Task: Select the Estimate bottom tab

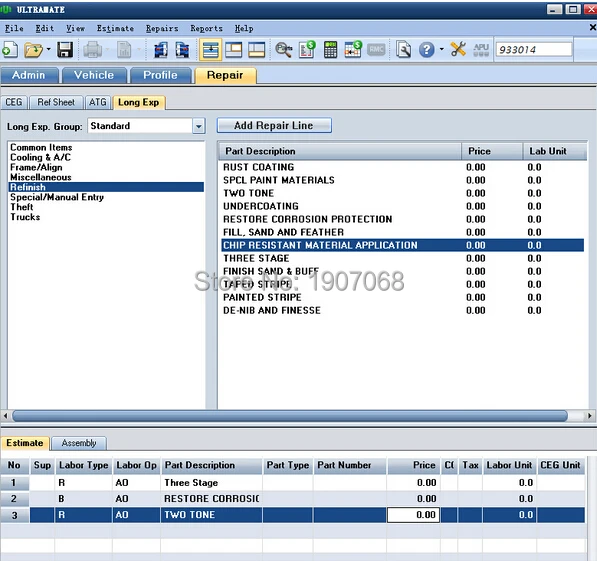Action: (x=25, y=443)
